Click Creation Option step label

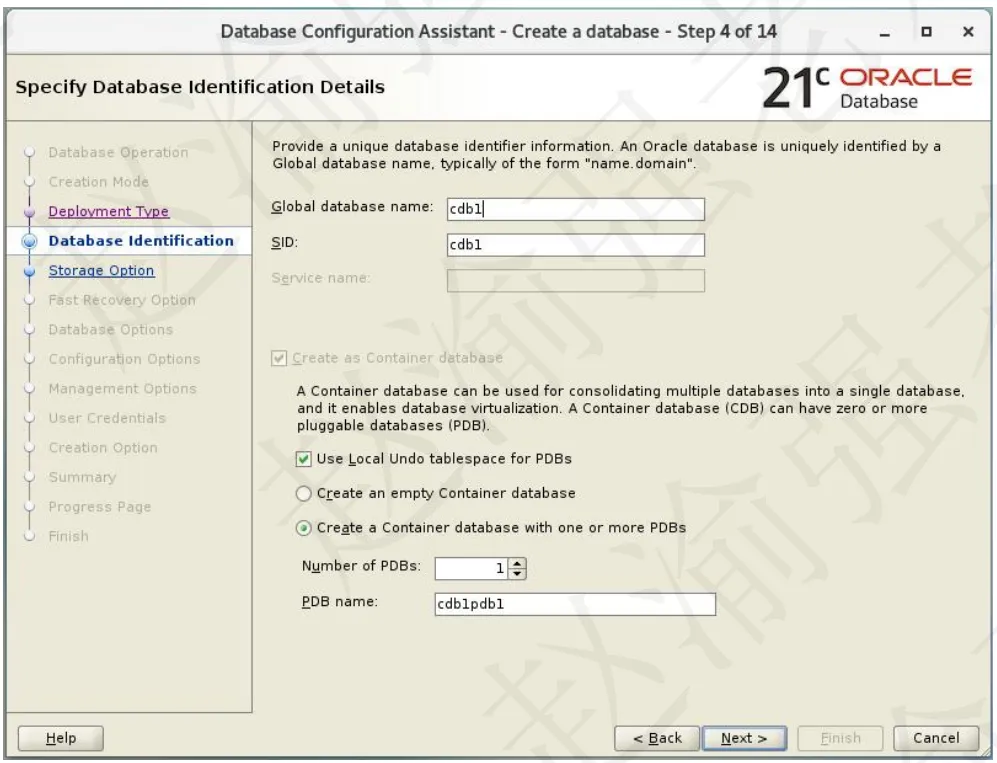coord(103,448)
